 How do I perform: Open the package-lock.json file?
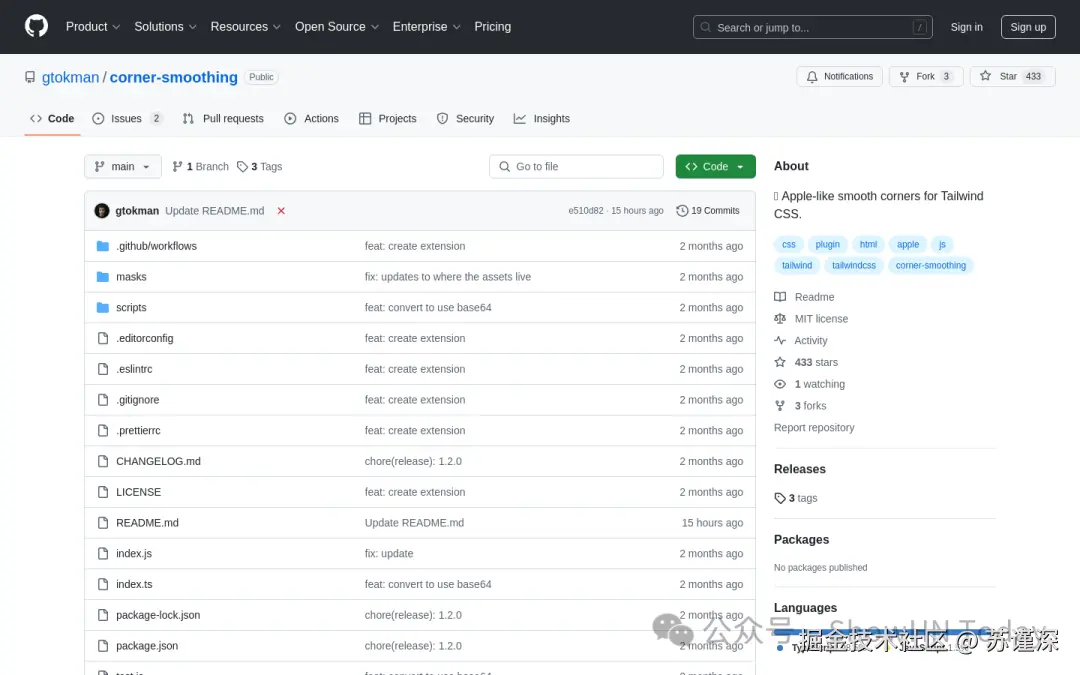click(x=158, y=615)
